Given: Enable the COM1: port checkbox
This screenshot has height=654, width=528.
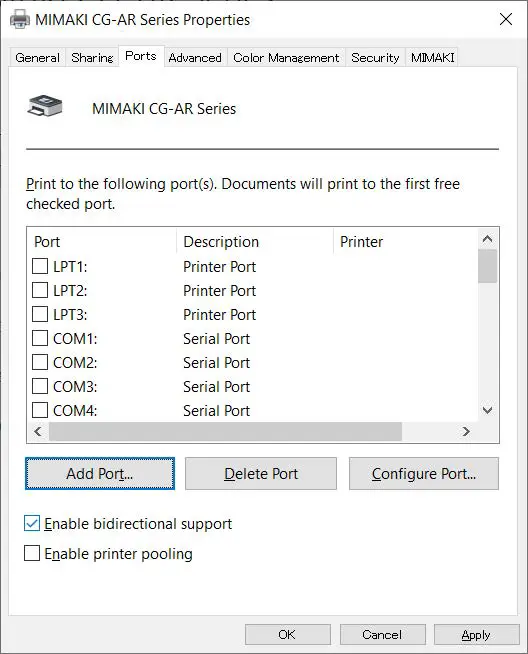Looking at the screenshot, I should point(40,338).
